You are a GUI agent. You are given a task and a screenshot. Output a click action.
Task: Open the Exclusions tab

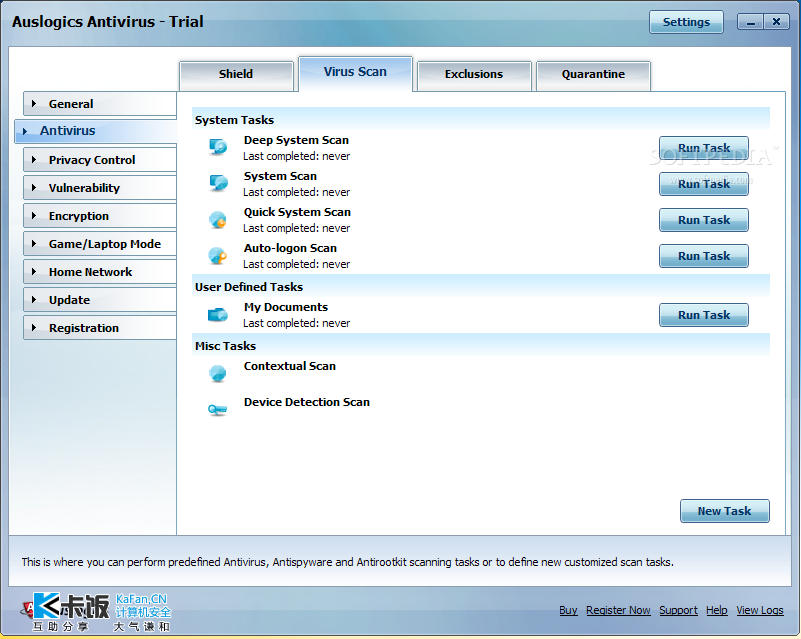click(474, 75)
